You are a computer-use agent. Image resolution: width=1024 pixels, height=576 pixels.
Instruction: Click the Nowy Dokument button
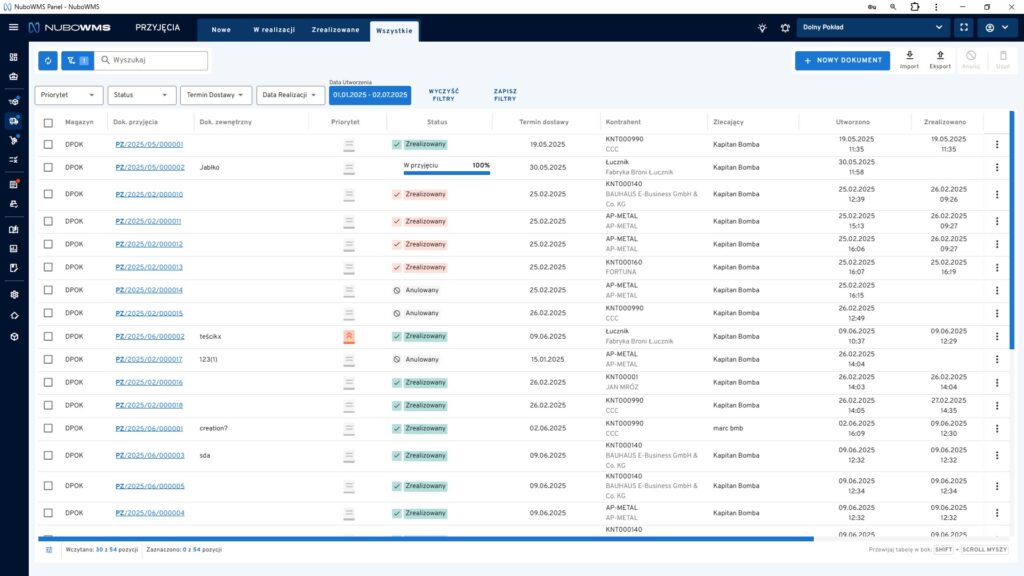click(x=842, y=61)
